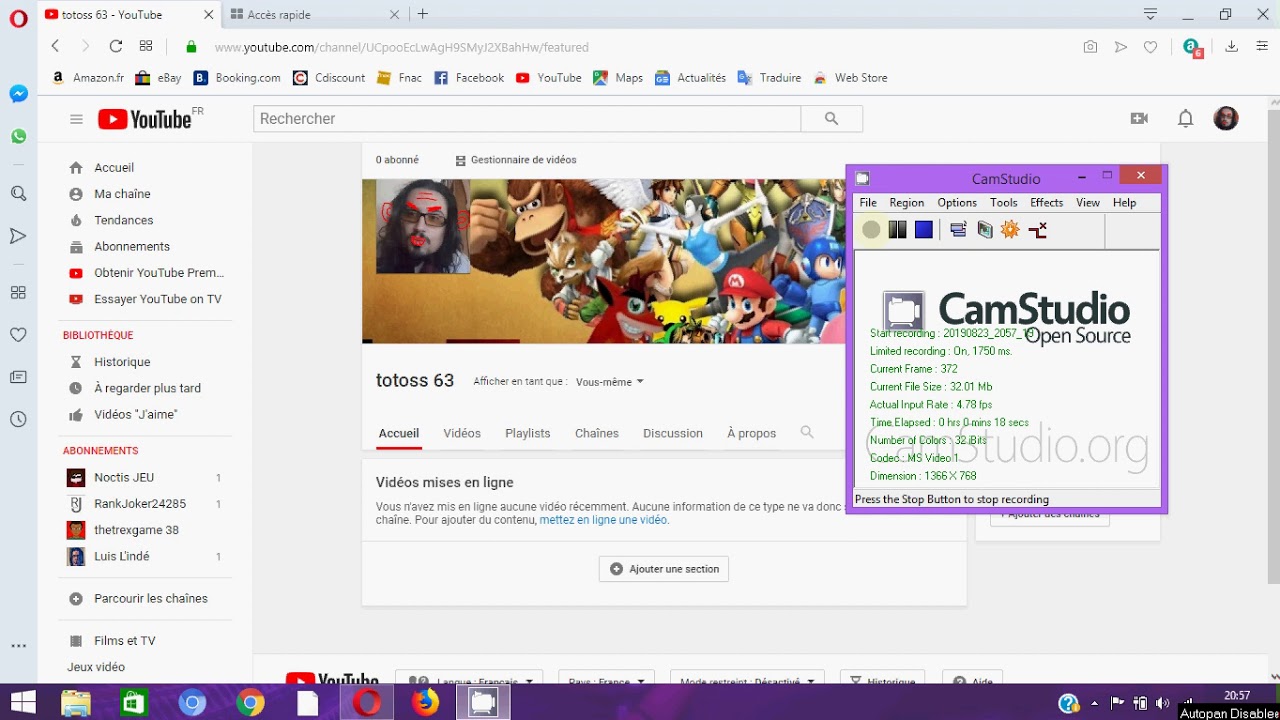The width and height of the screenshot is (1280, 720).
Task: Open CamStudio Region menu
Action: (907, 202)
